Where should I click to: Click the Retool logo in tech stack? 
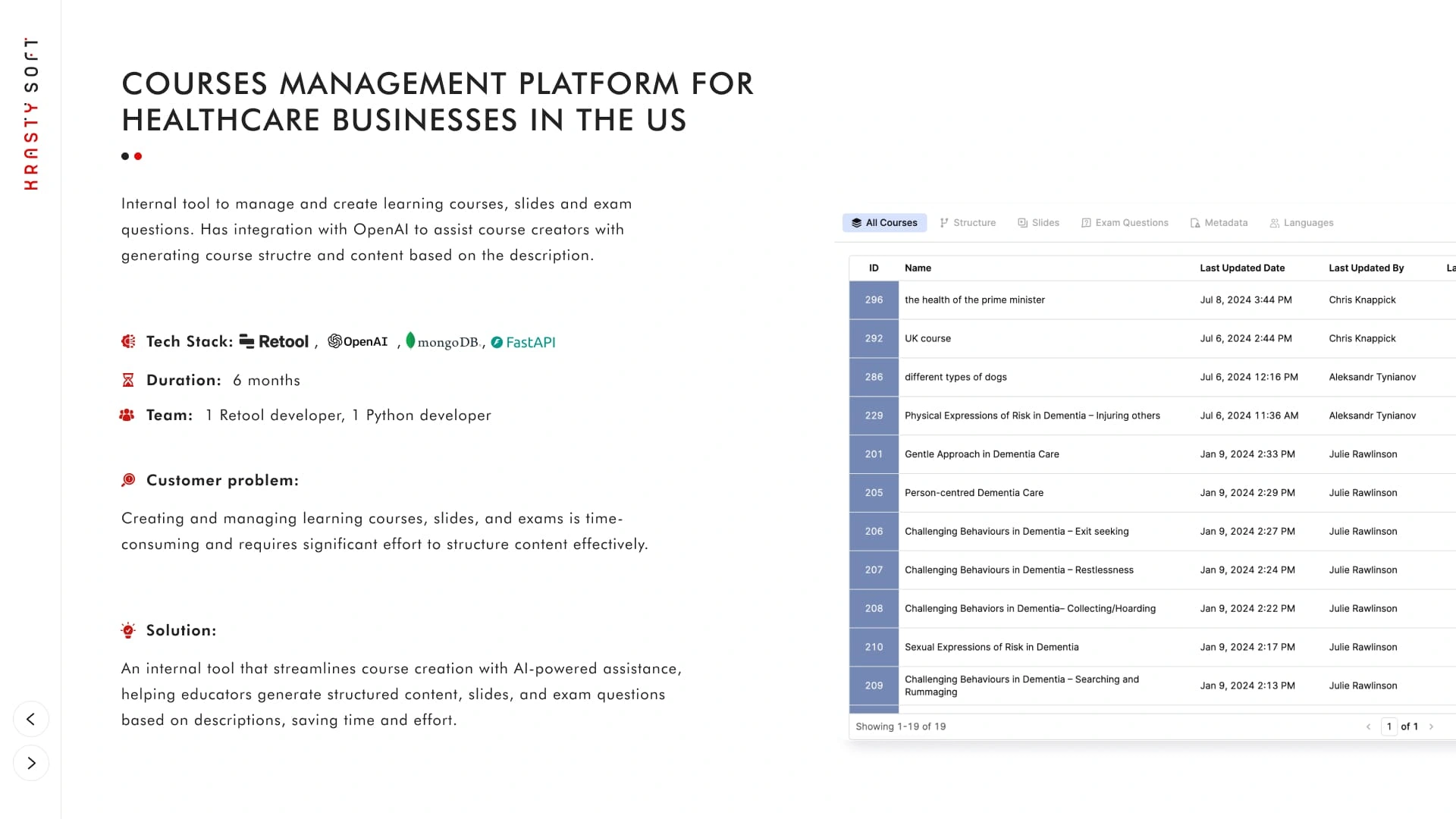[x=274, y=341]
